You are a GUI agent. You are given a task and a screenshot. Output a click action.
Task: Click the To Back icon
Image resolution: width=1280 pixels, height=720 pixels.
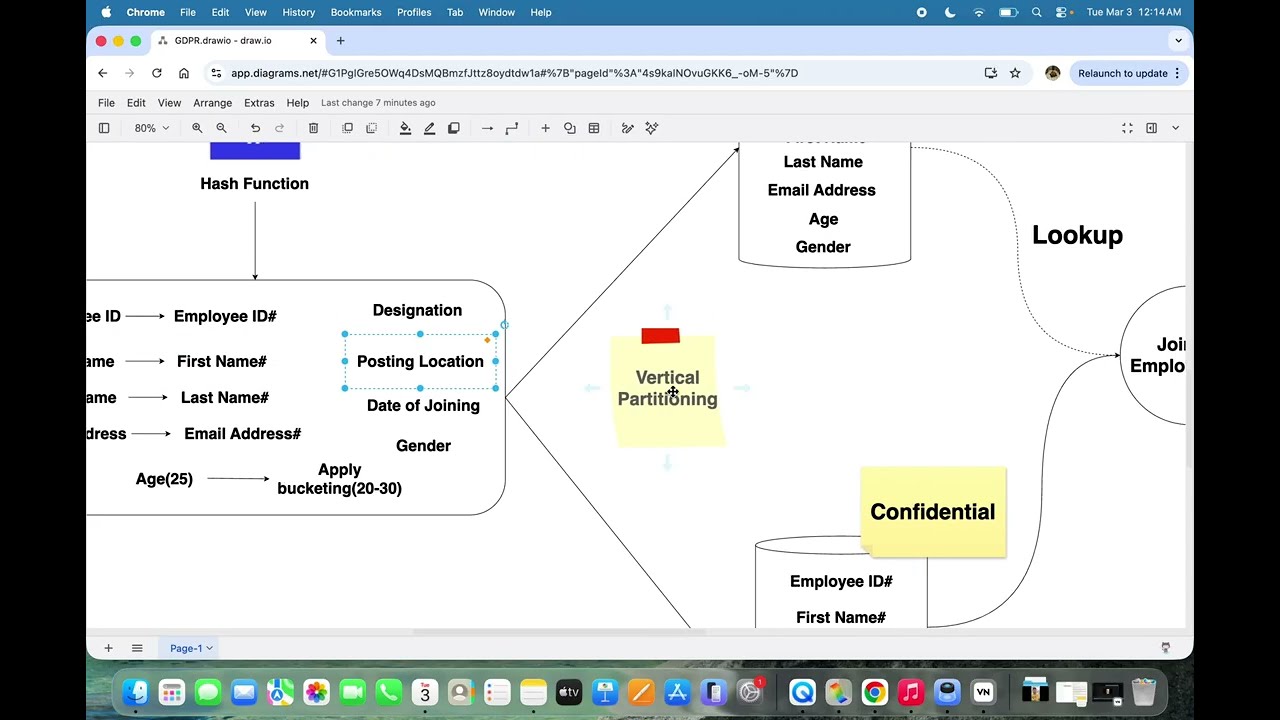click(371, 128)
